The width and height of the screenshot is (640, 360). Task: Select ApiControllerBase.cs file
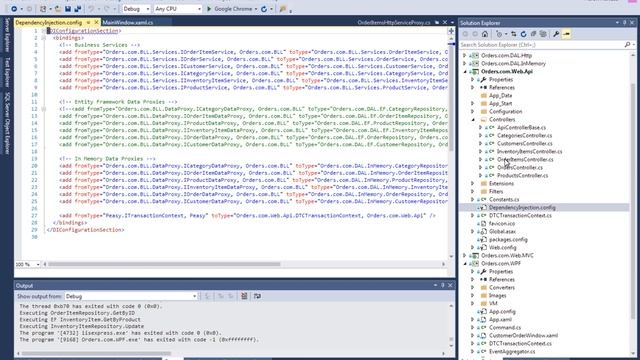pyautogui.click(x=521, y=127)
